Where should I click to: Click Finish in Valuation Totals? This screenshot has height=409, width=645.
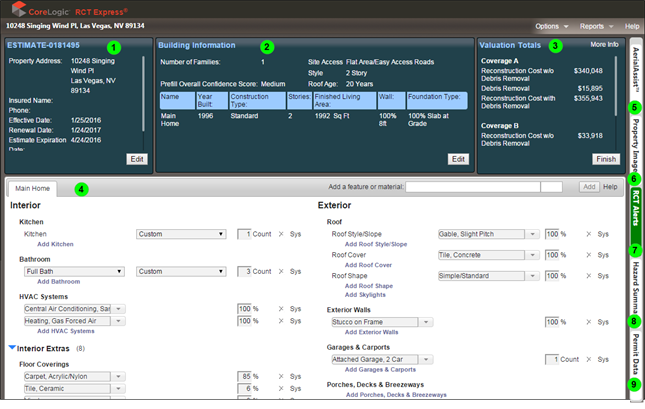pos(606,159)
